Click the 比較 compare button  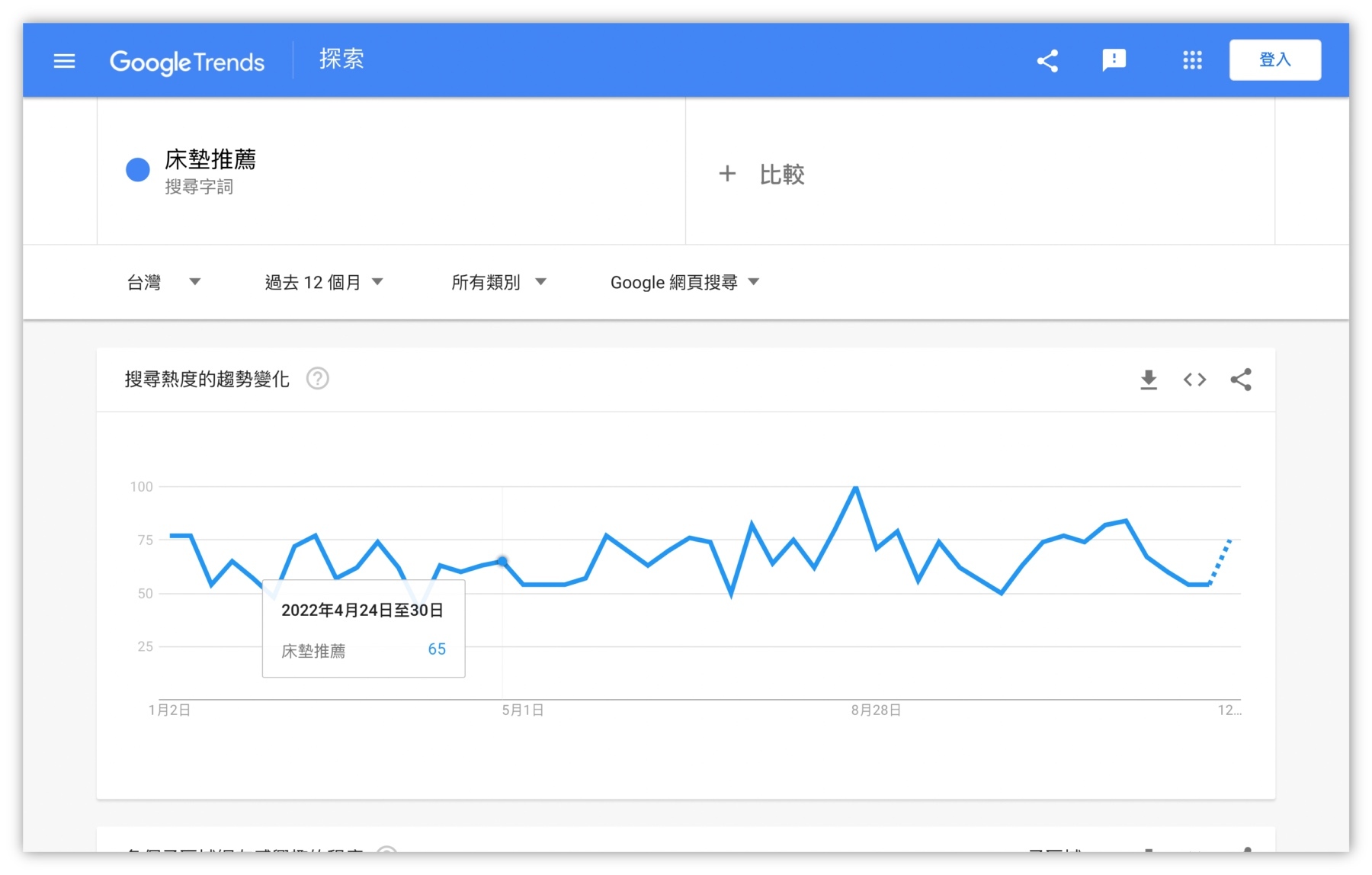coord(781,174)
